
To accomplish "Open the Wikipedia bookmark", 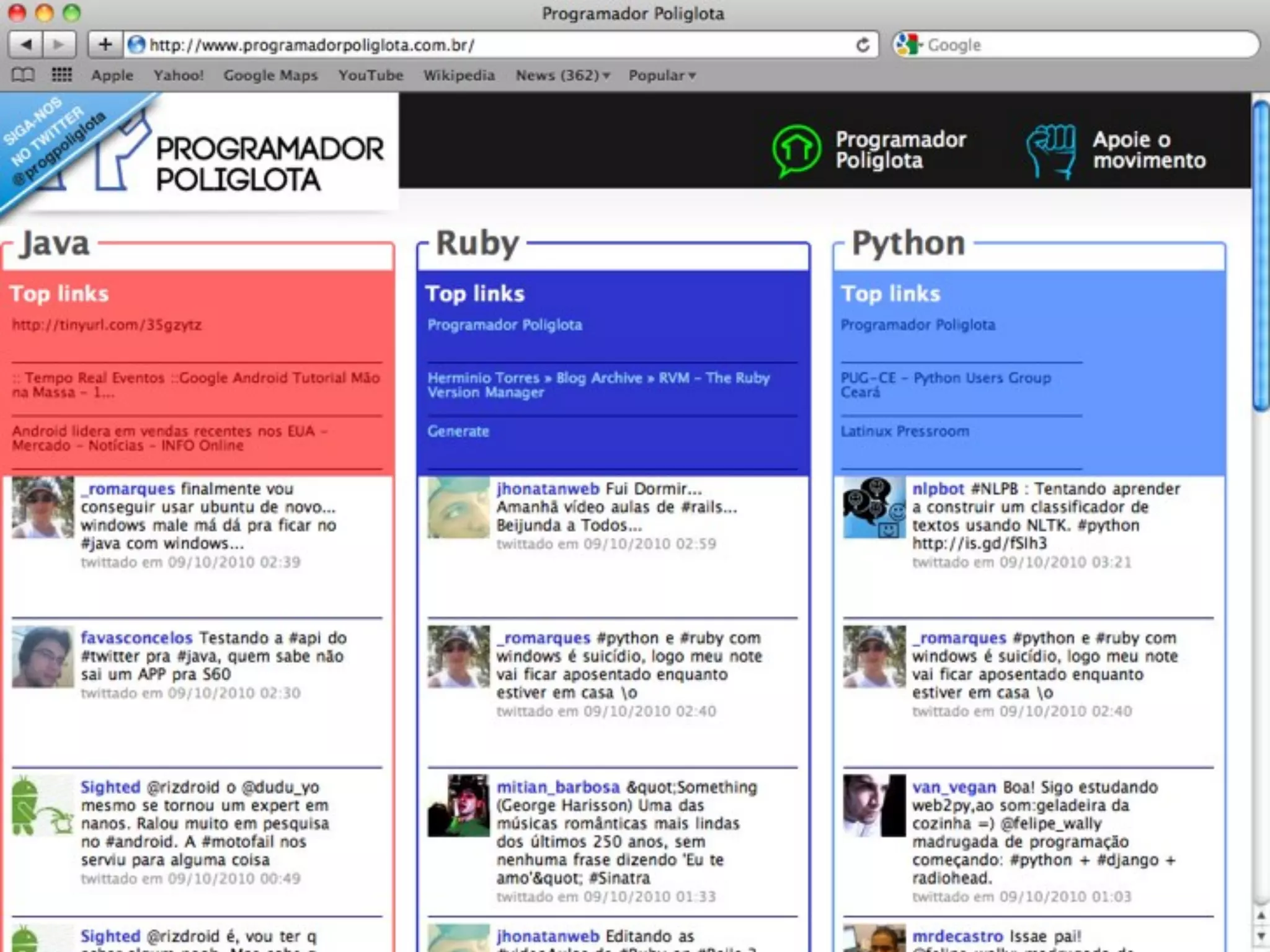I will (x=459, y=75).
